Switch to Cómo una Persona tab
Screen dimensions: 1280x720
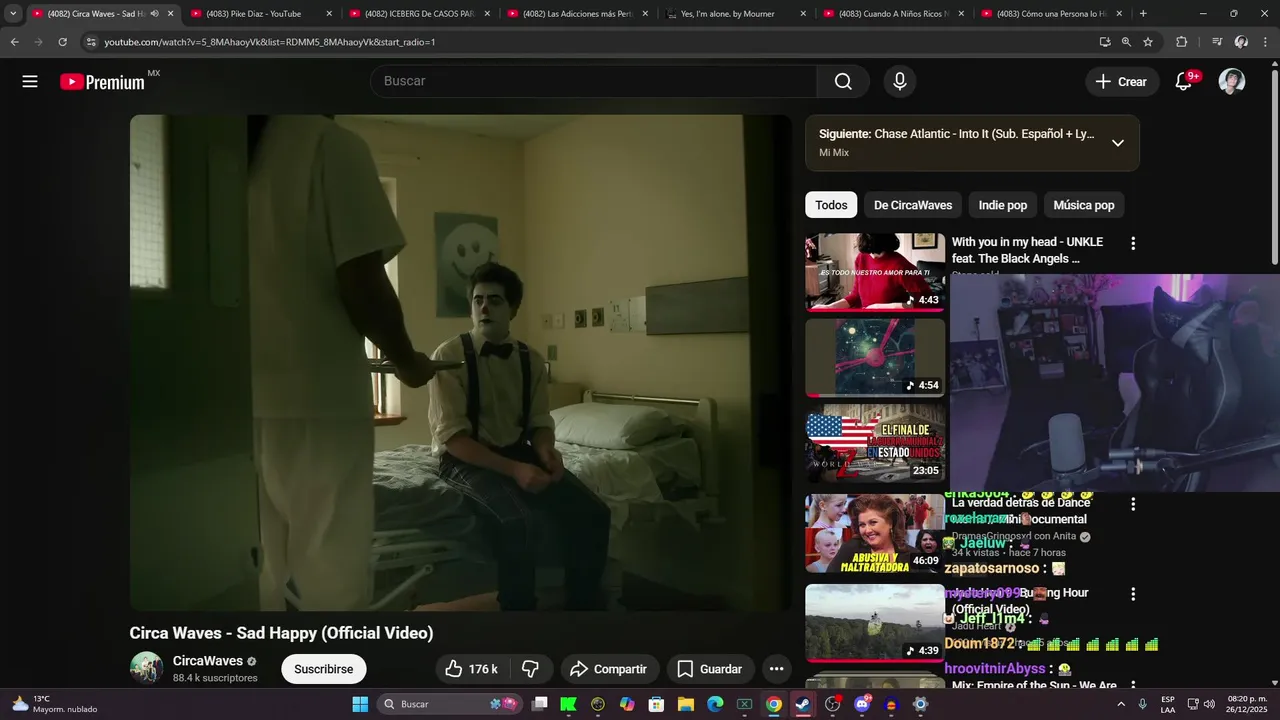coord(1051,14)
